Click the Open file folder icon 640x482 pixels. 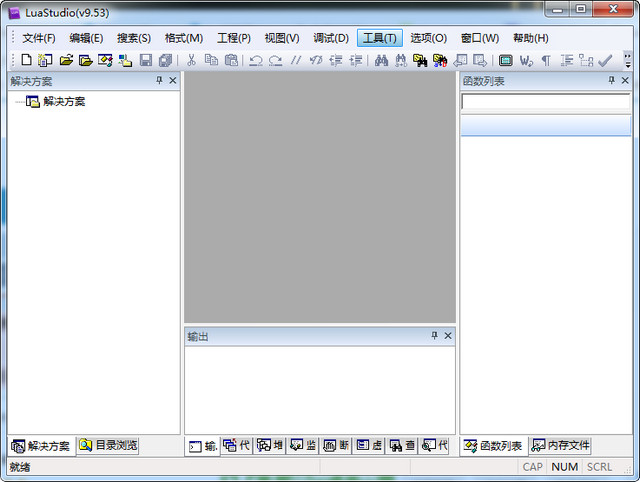pos(66,61)
